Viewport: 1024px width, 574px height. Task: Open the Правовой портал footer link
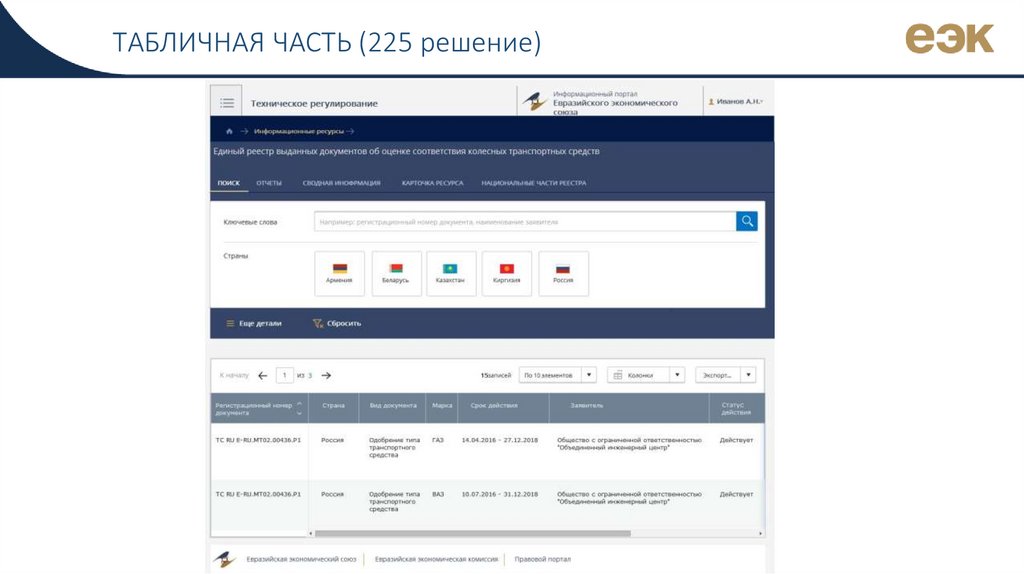(x=542, y=559)
